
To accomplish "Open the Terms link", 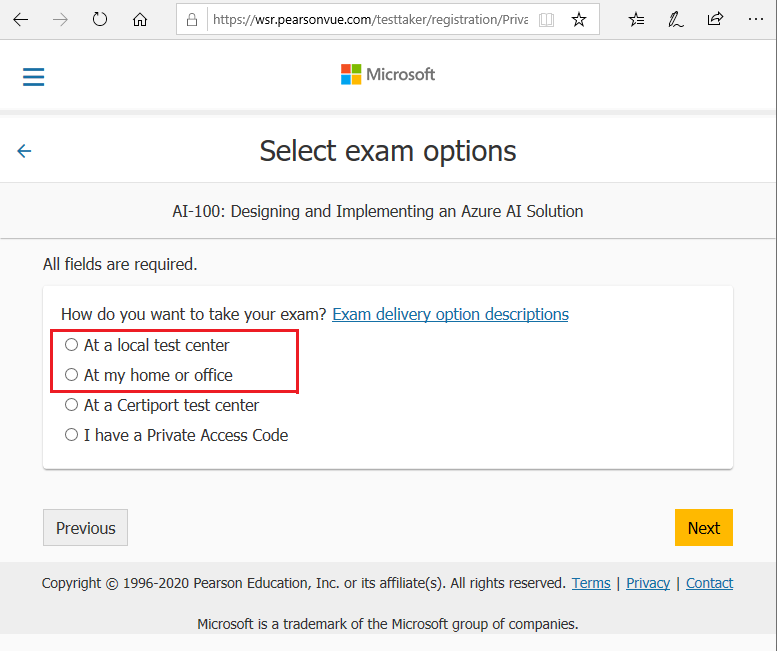I will (591, 583).
